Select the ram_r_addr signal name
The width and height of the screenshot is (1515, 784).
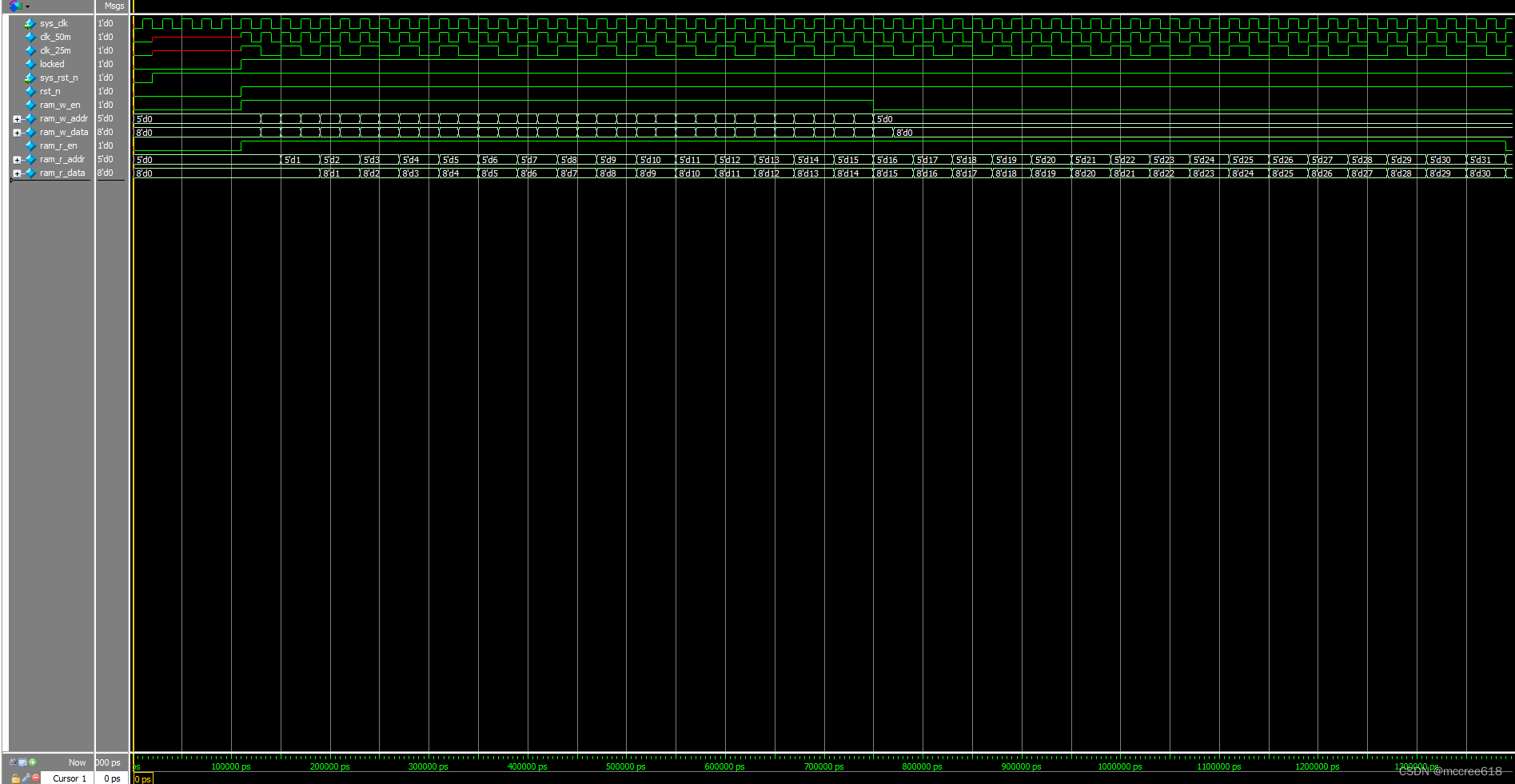[x=62, y=159]
